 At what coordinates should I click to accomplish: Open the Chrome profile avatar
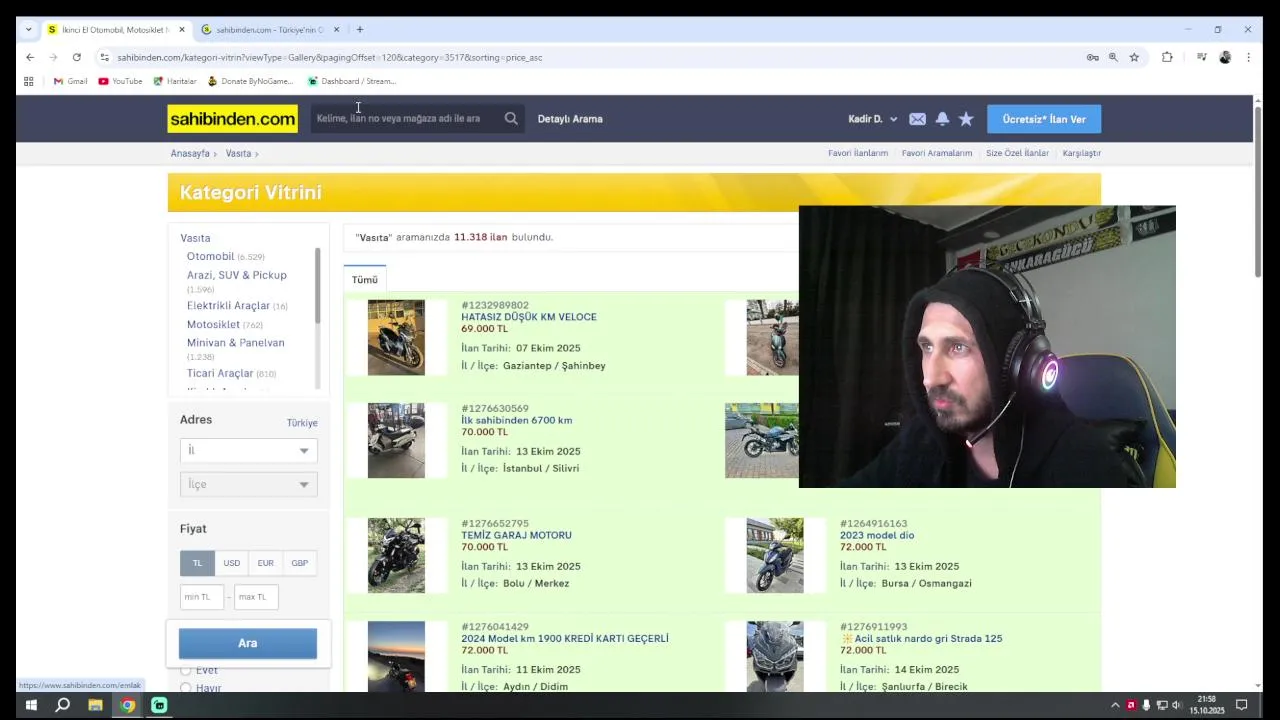(x=1225, y=57)
